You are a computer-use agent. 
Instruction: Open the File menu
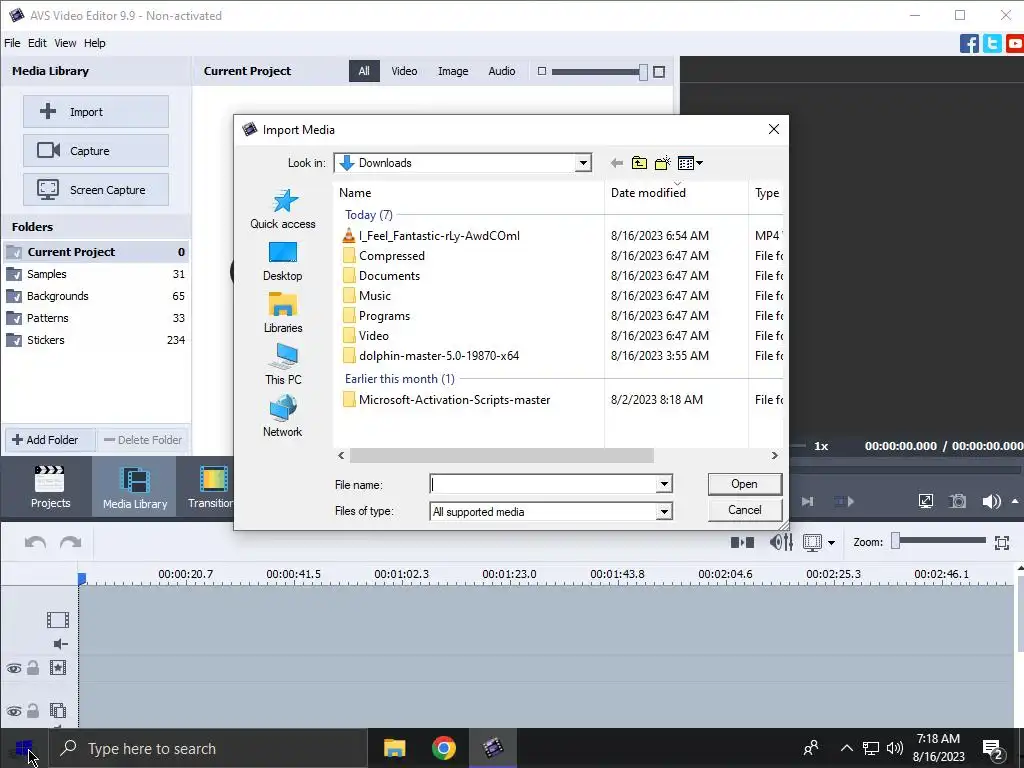[12, 43]
